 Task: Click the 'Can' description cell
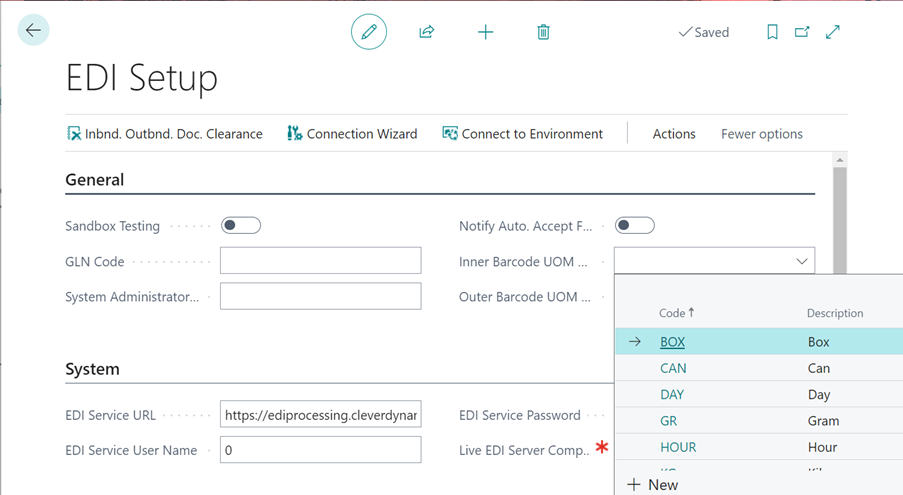coord(818,368)
